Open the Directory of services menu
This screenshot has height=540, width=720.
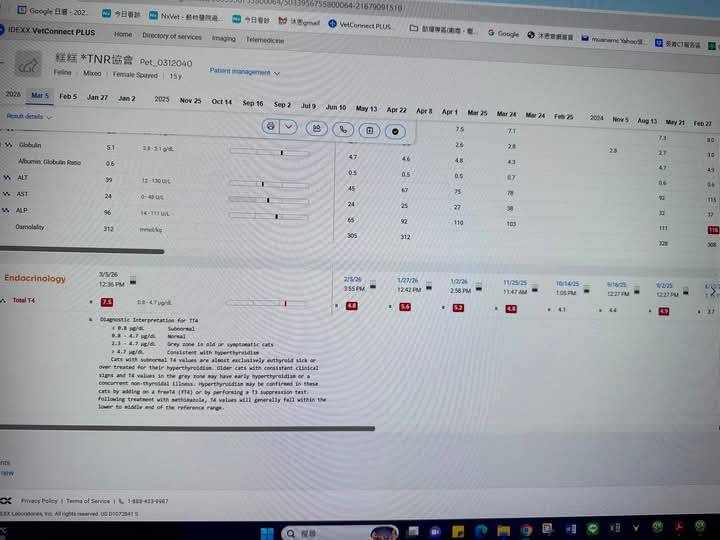point(171,36)
